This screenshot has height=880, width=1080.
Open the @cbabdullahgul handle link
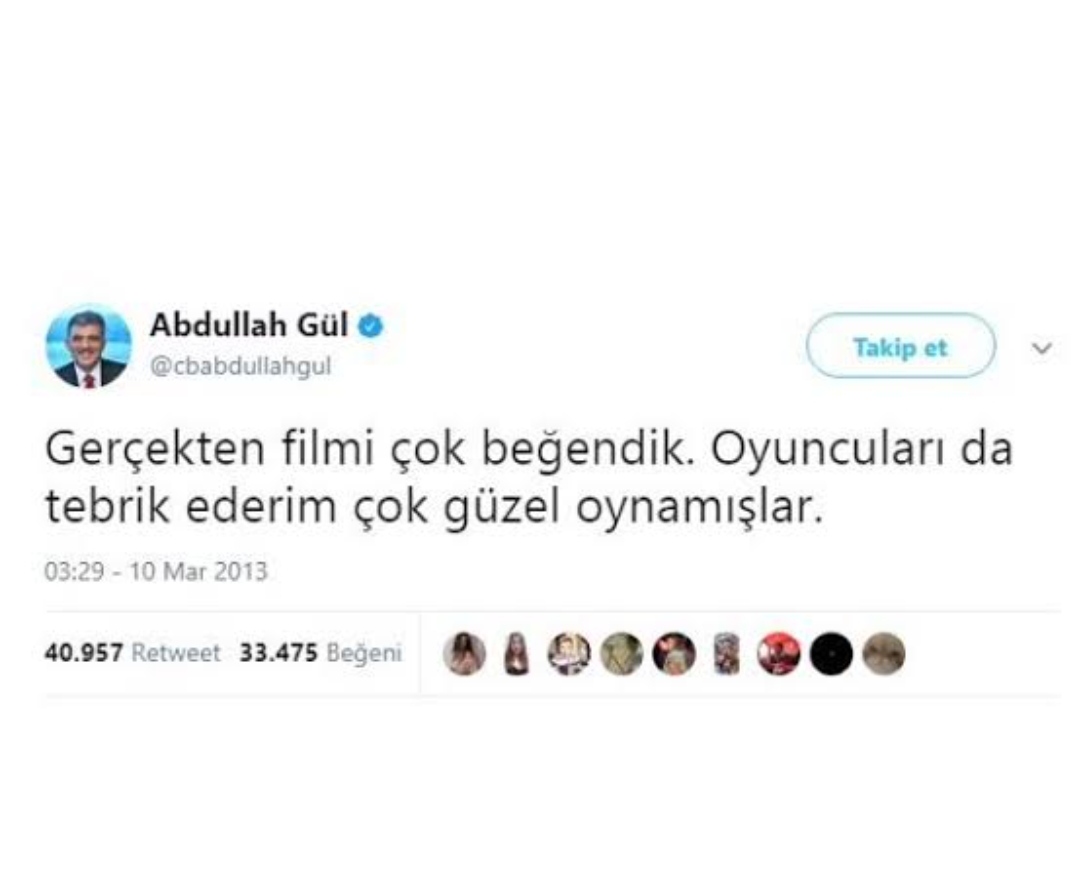[x=240, y=366]
